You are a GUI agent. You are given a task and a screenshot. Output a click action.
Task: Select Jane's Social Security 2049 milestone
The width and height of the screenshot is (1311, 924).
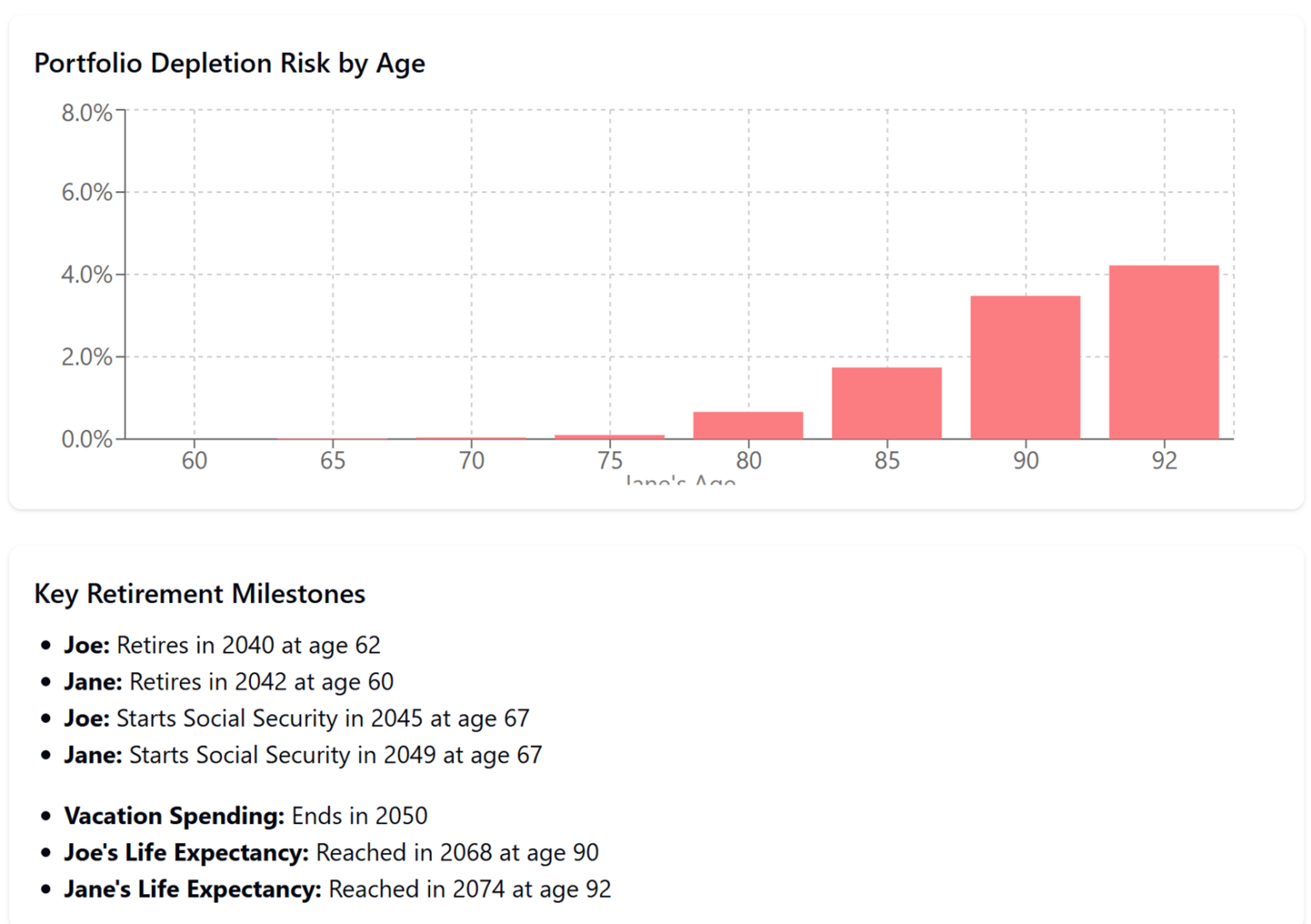(303, 755)
